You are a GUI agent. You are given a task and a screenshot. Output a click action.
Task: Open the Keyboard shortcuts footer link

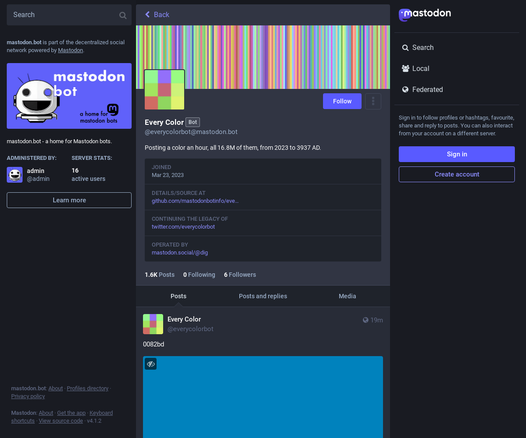click(101, 413)
